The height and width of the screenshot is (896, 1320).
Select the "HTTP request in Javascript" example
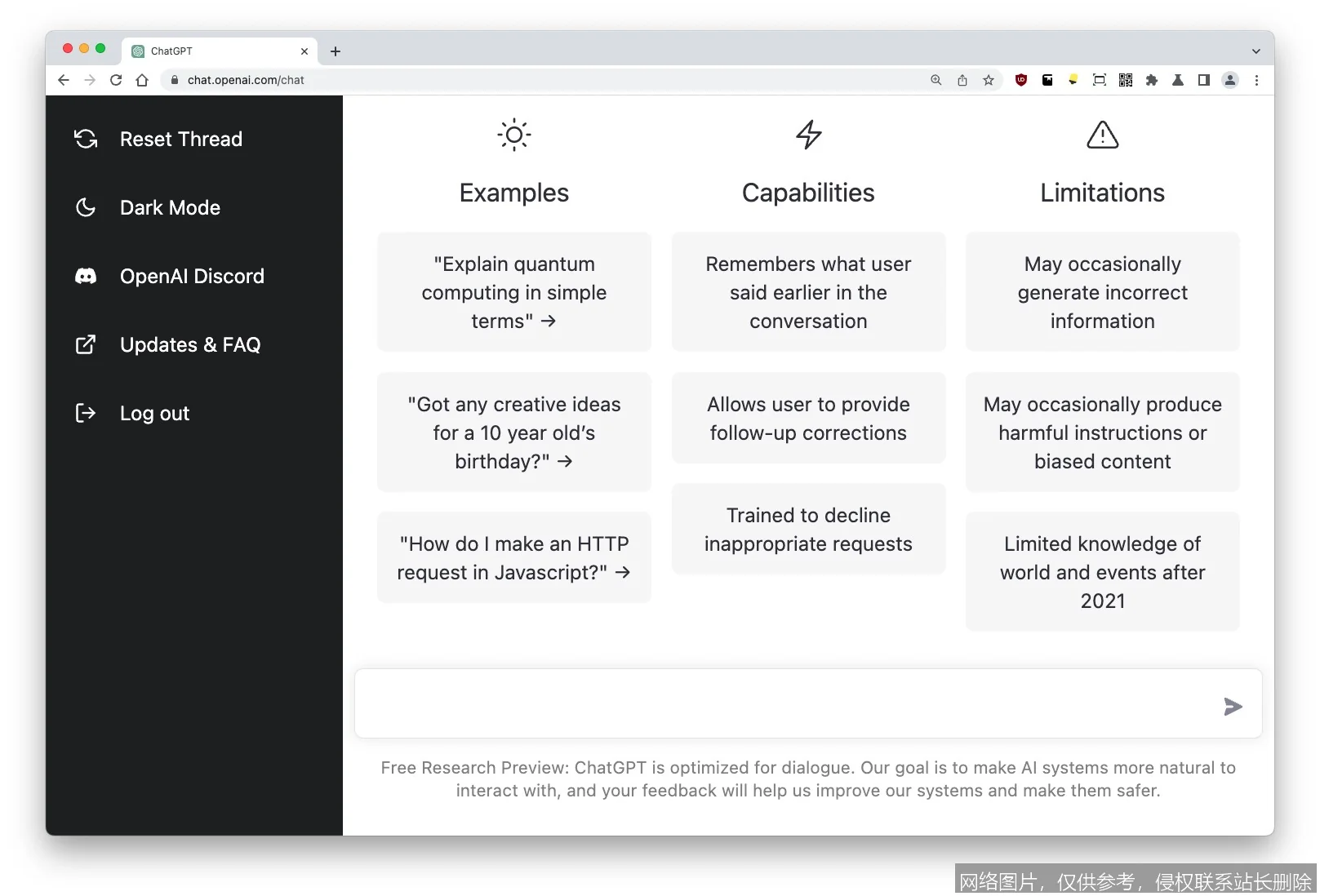coord(513,558)
